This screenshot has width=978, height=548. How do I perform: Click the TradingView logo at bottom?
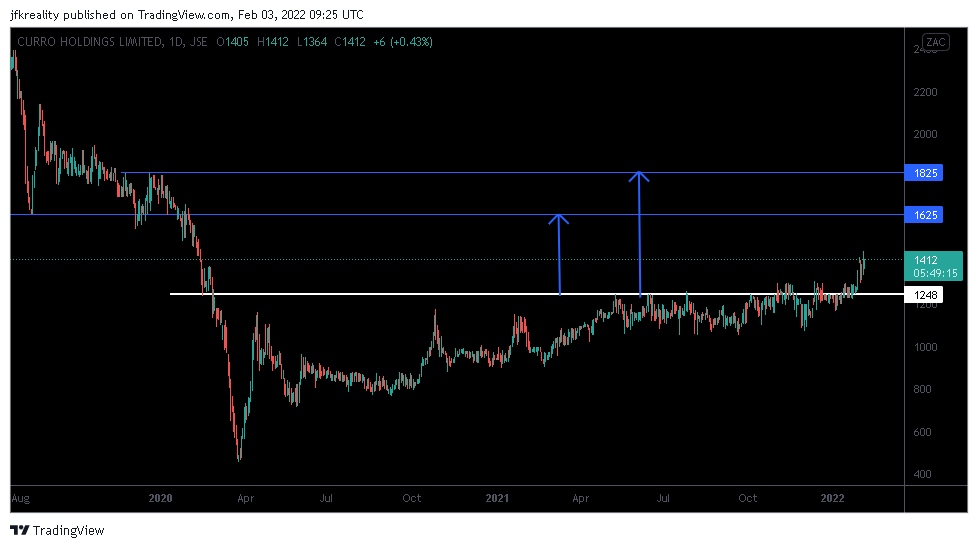pos(57,531)
